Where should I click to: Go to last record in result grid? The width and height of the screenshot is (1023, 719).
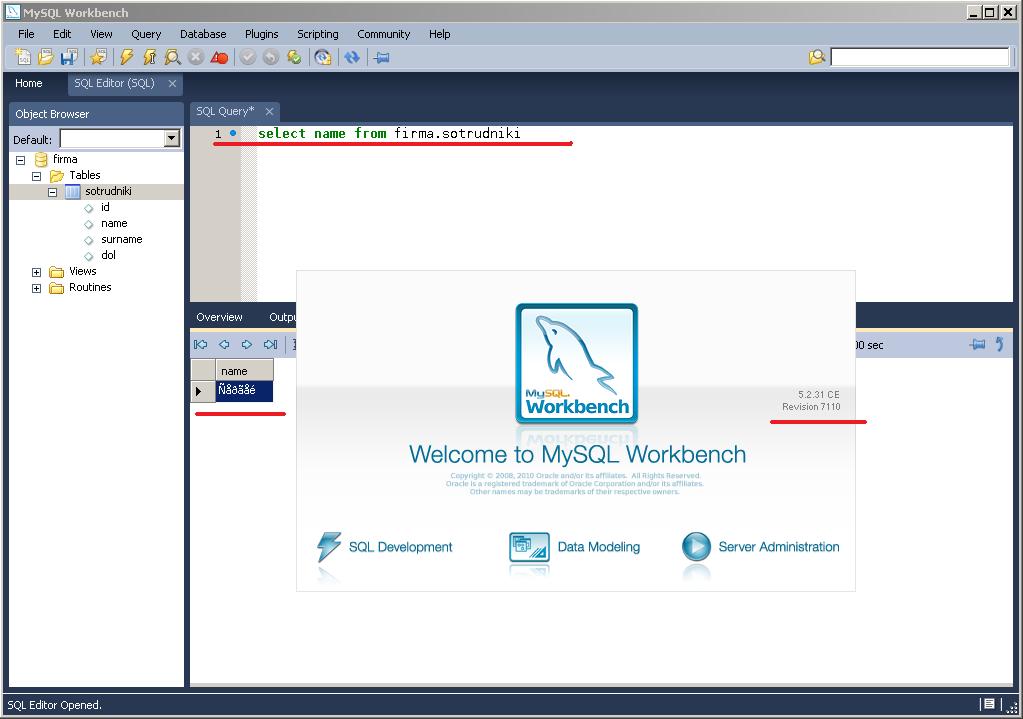(x=270, y=345)
